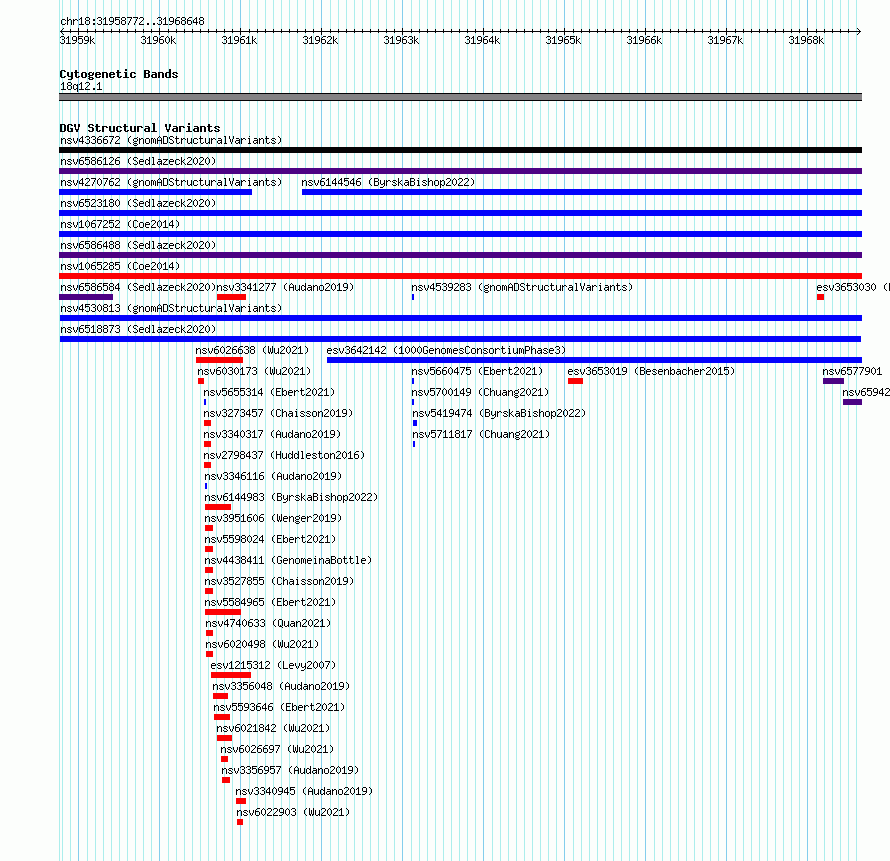890x861 pixels.
Task: Click the Cytogenetic Bands track title
Action: point(119,74)
